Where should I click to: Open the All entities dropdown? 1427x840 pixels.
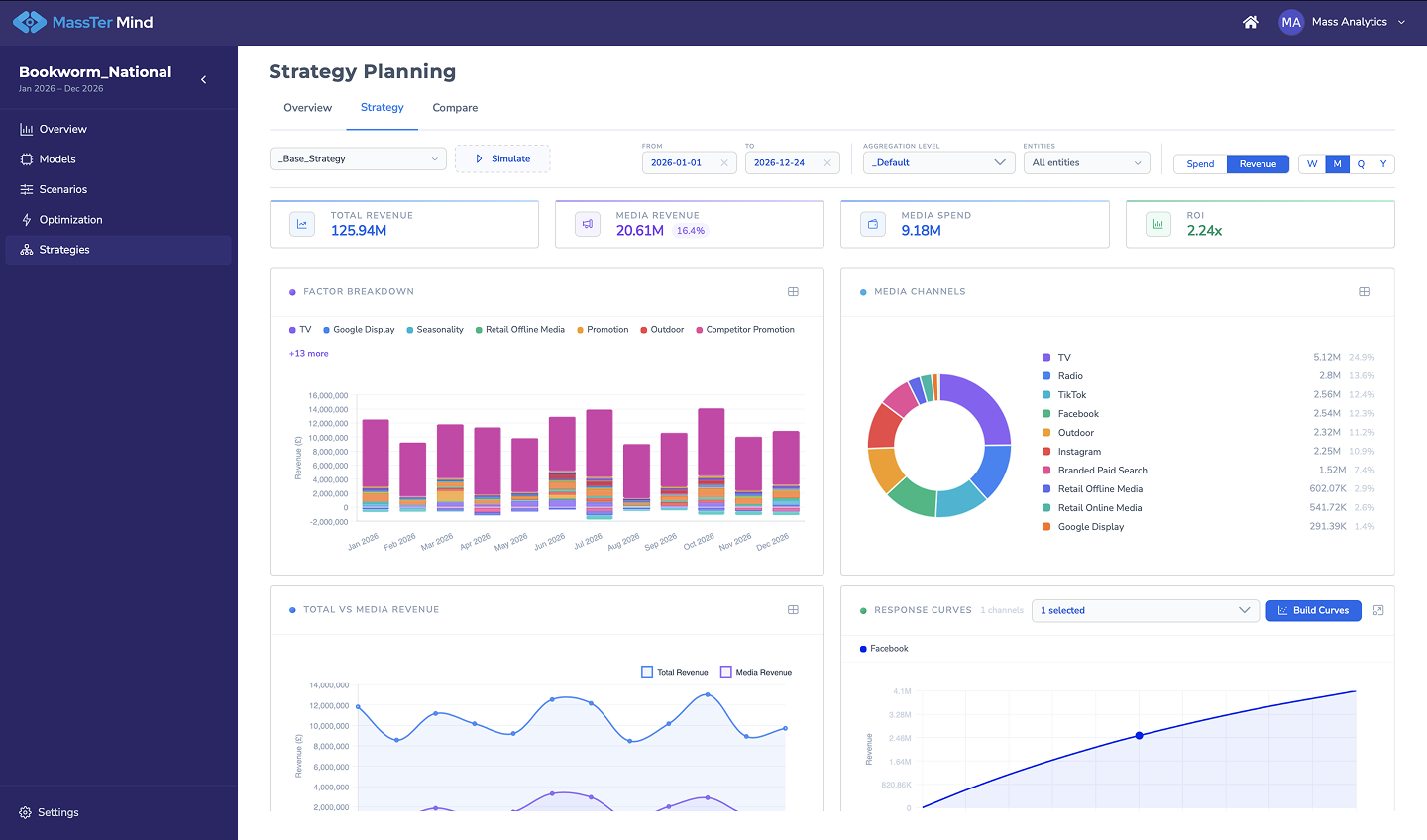coord(1087,162)
